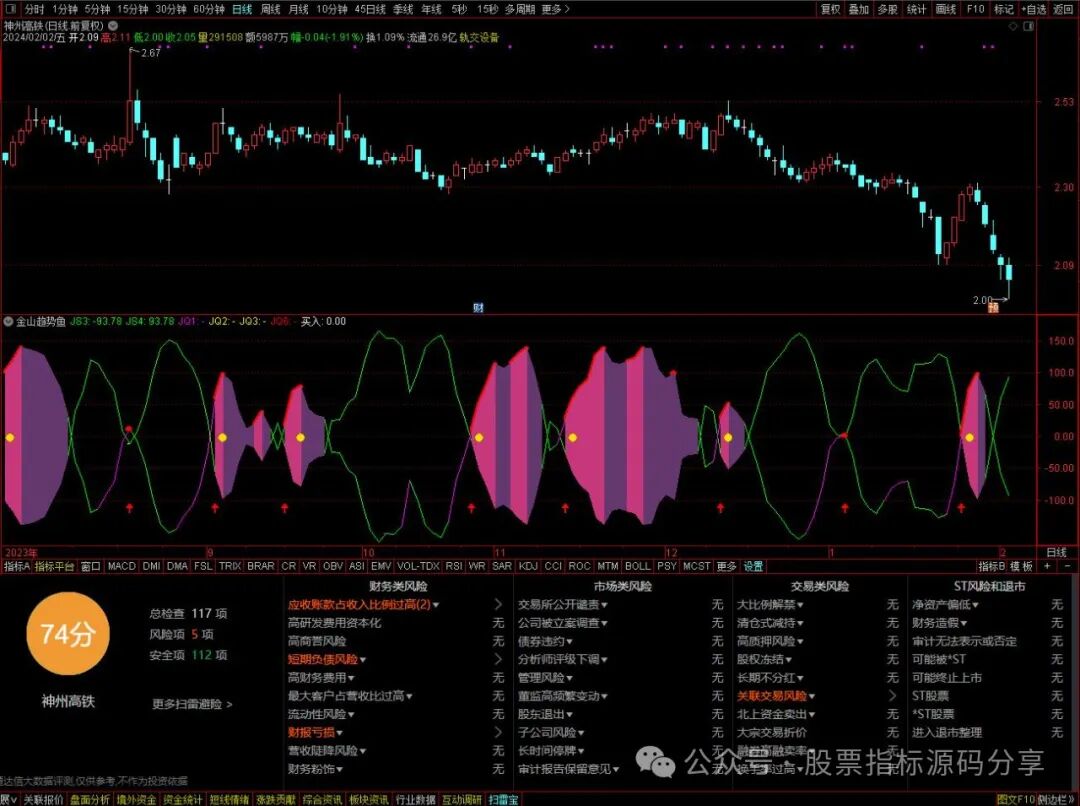Open the 多周期 multi-period view
Screen dimensions: 1080x806
(x=519, y=9)
